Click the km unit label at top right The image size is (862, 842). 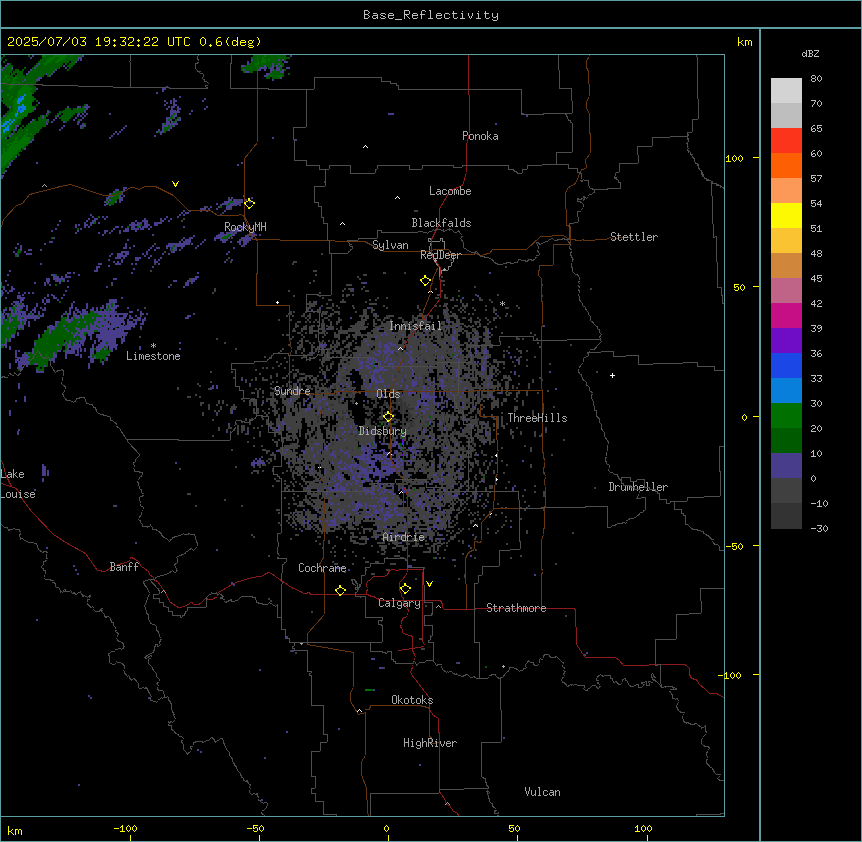pyautogui.click(x=744, y=42)
